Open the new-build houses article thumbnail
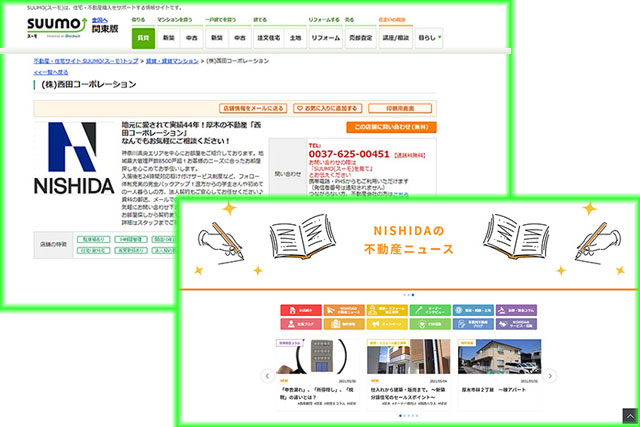This screenshot has width=640, height=427. (x=408, y=356)
